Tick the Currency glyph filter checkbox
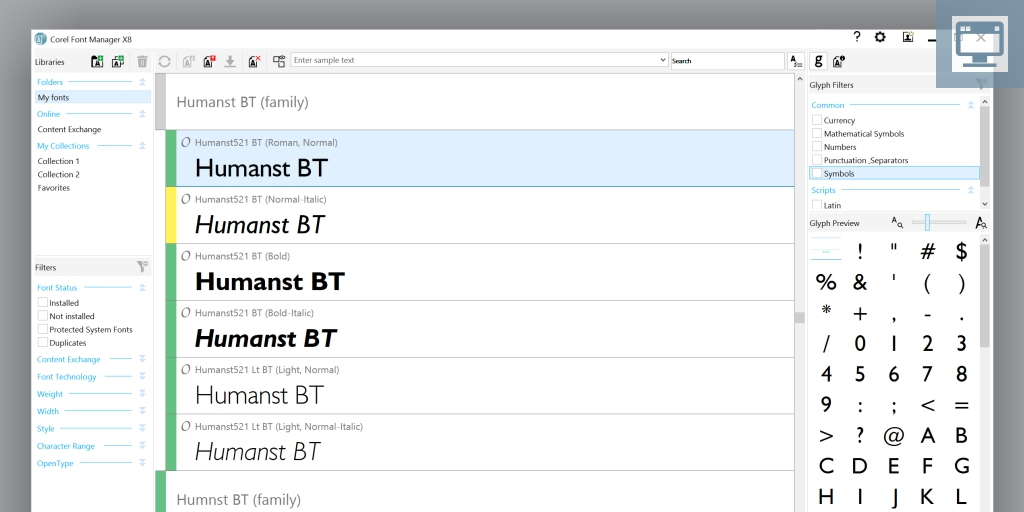 pyautogui.click(x=817, y=120)
